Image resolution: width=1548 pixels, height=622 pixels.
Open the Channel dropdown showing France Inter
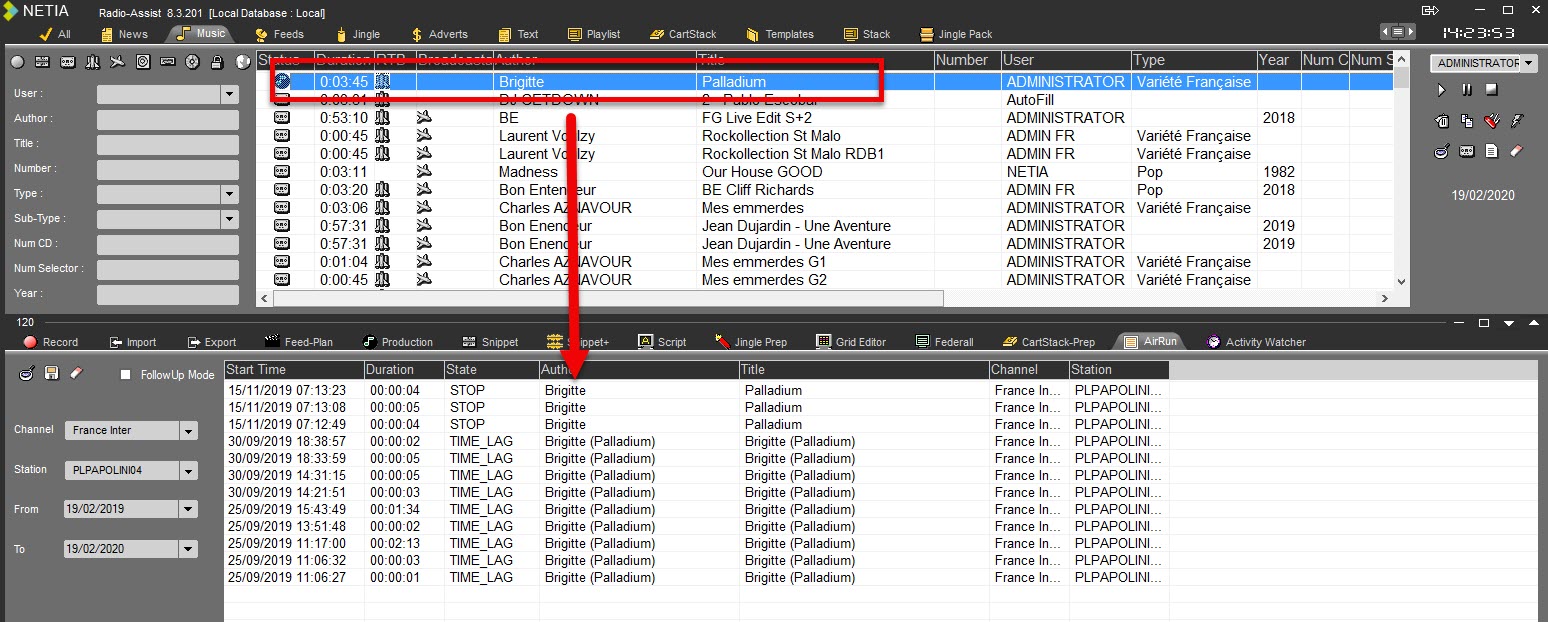click(x=189, y=431)
